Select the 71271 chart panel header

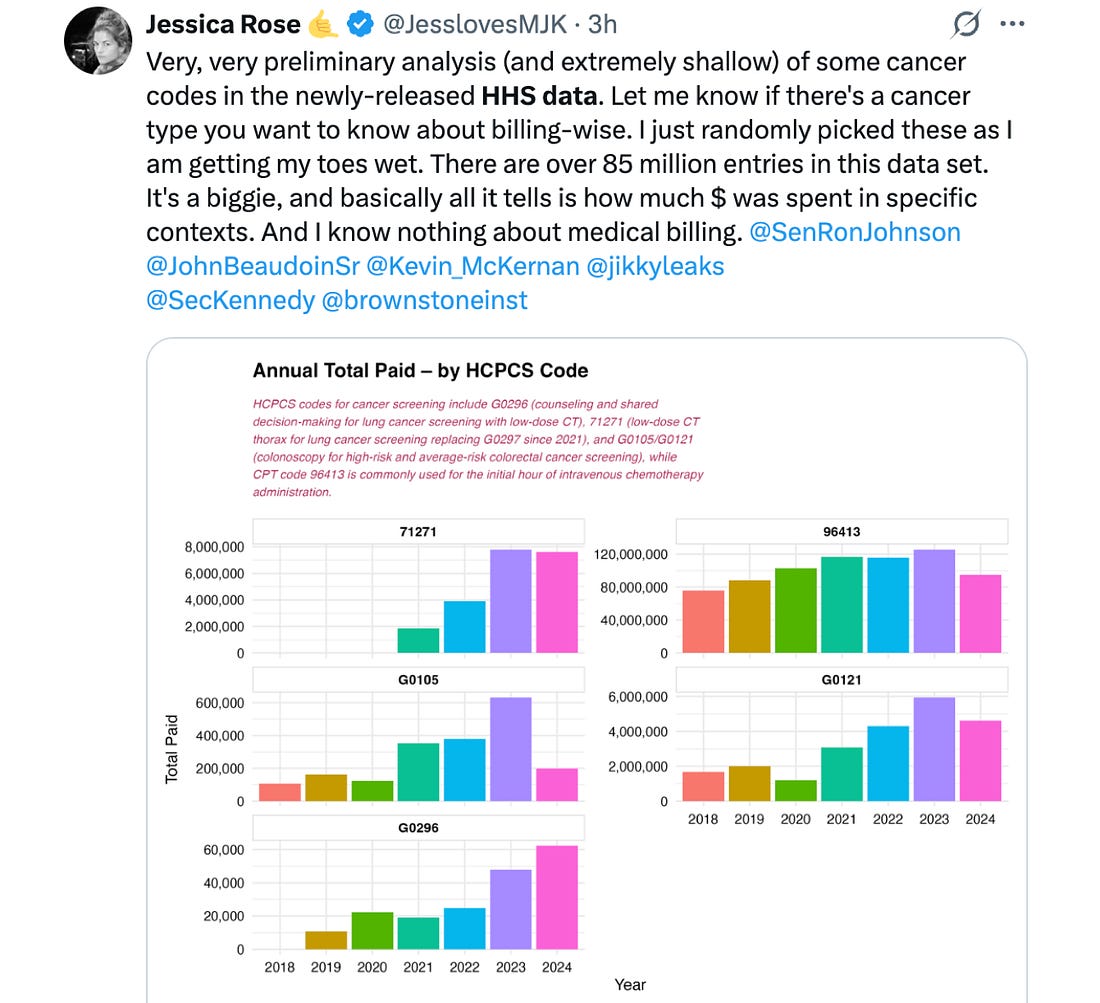tap(417, 532)
